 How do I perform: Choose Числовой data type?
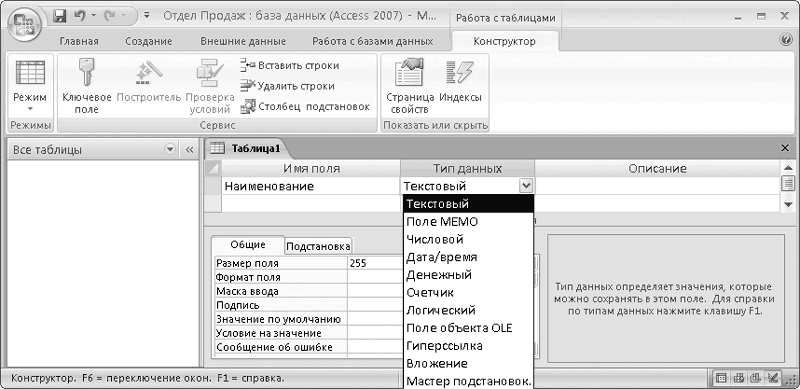click(x=468, y=239)
